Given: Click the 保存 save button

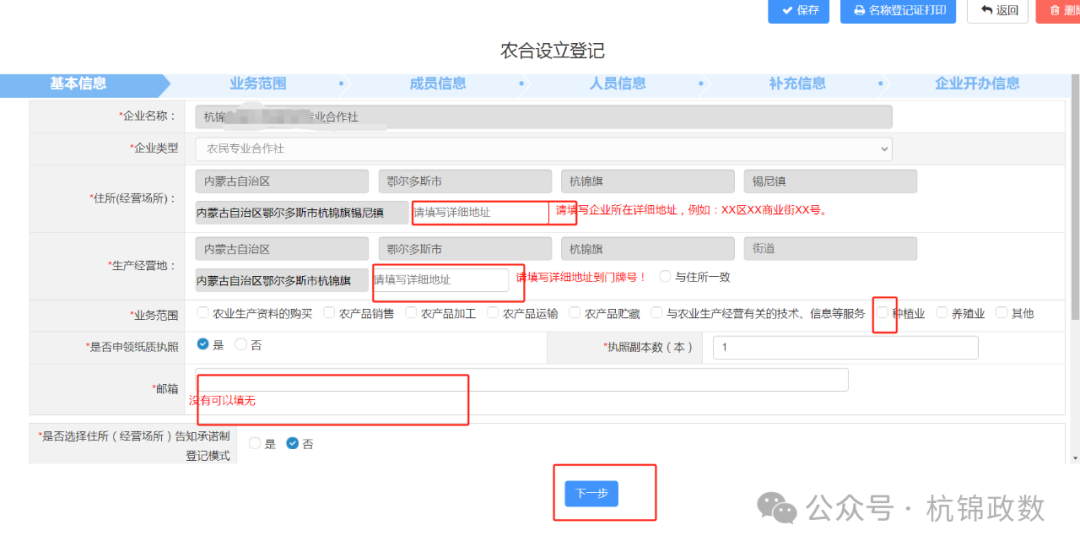Looking at the screenshot, I should [x=798, y=11].
